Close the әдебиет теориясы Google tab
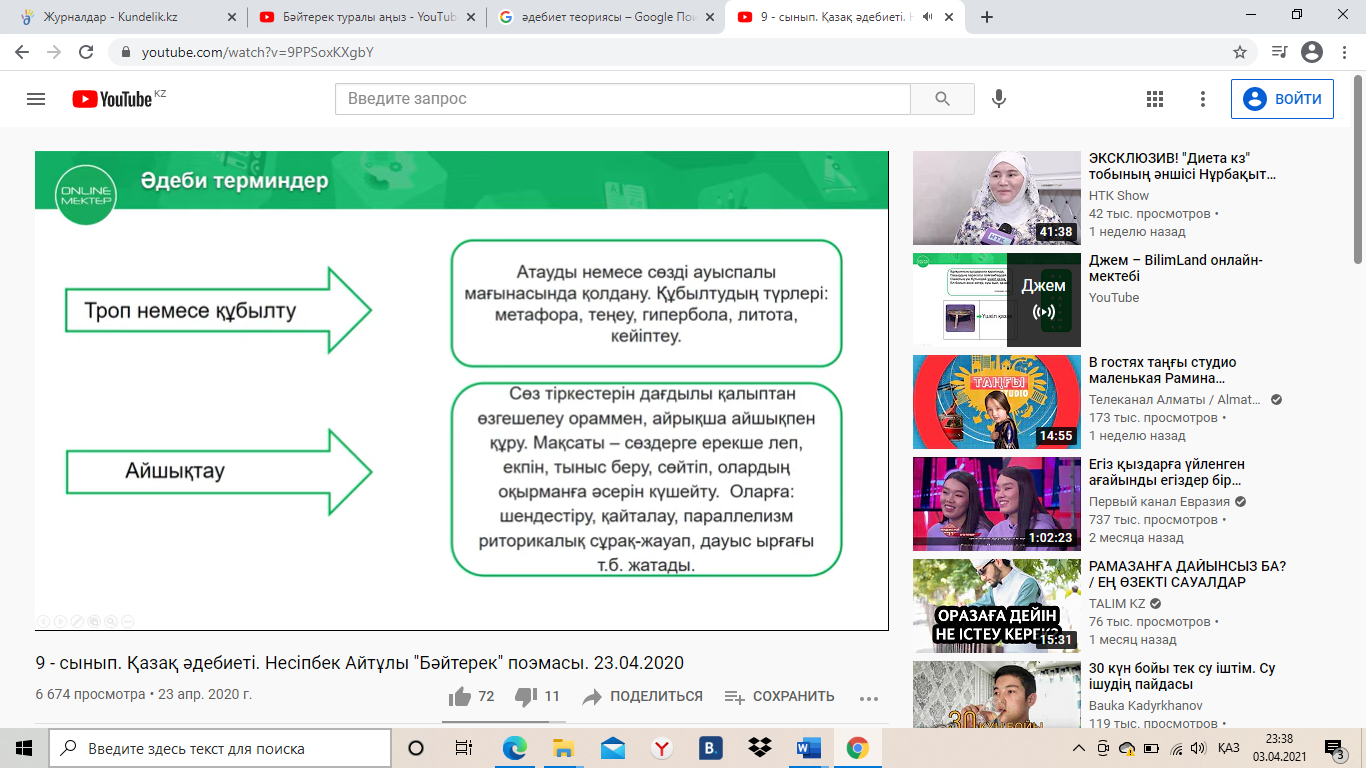The image size is (1366, 768). [711, 17]
